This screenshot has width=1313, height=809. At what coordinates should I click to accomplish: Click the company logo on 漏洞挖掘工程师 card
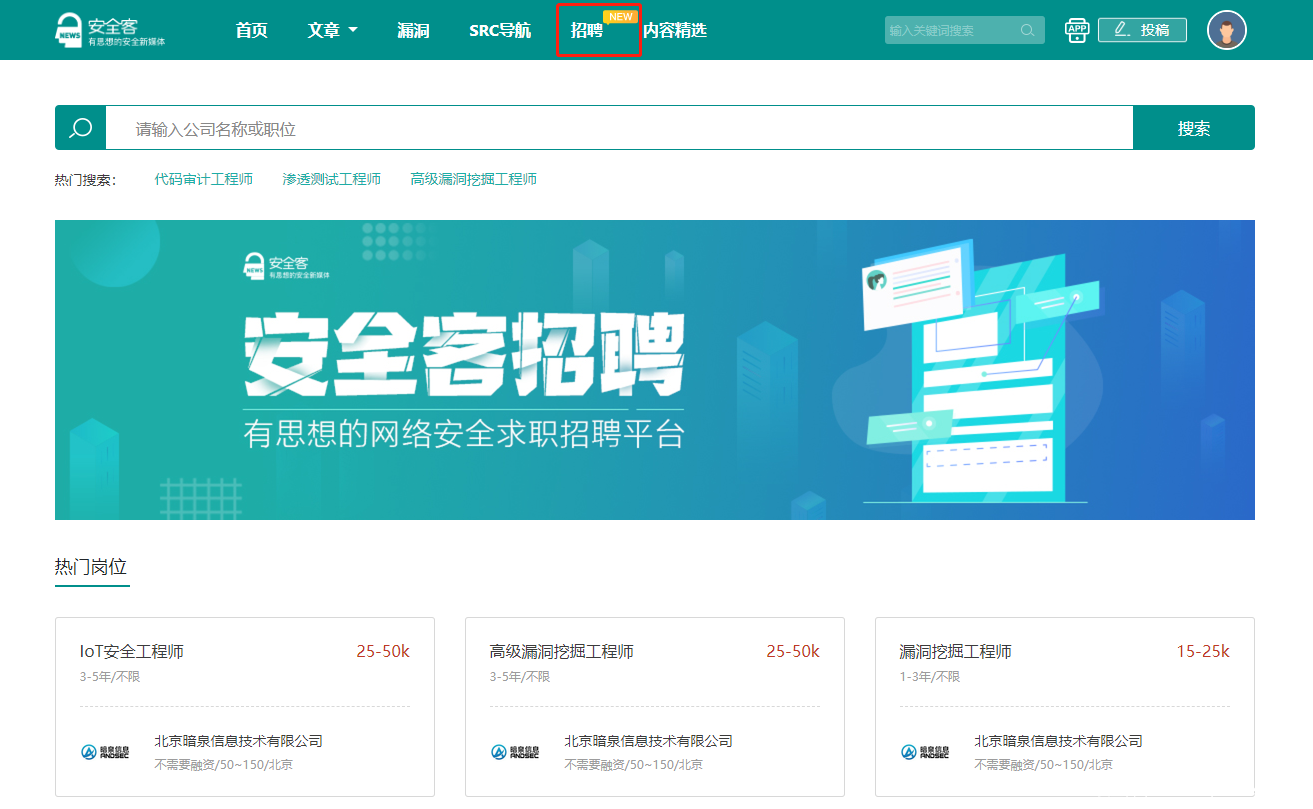pyautogui.click(x=925, y=752)
